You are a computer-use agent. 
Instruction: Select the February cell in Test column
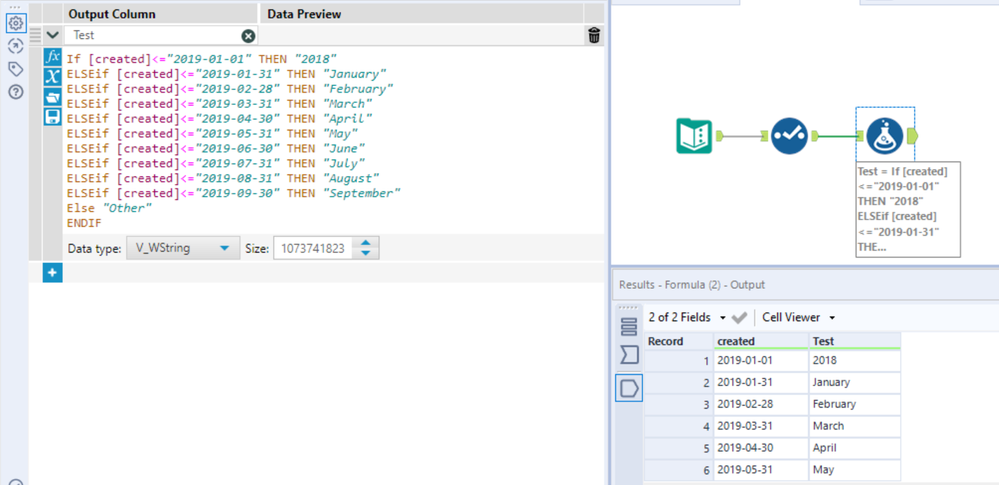click(854, 404)
